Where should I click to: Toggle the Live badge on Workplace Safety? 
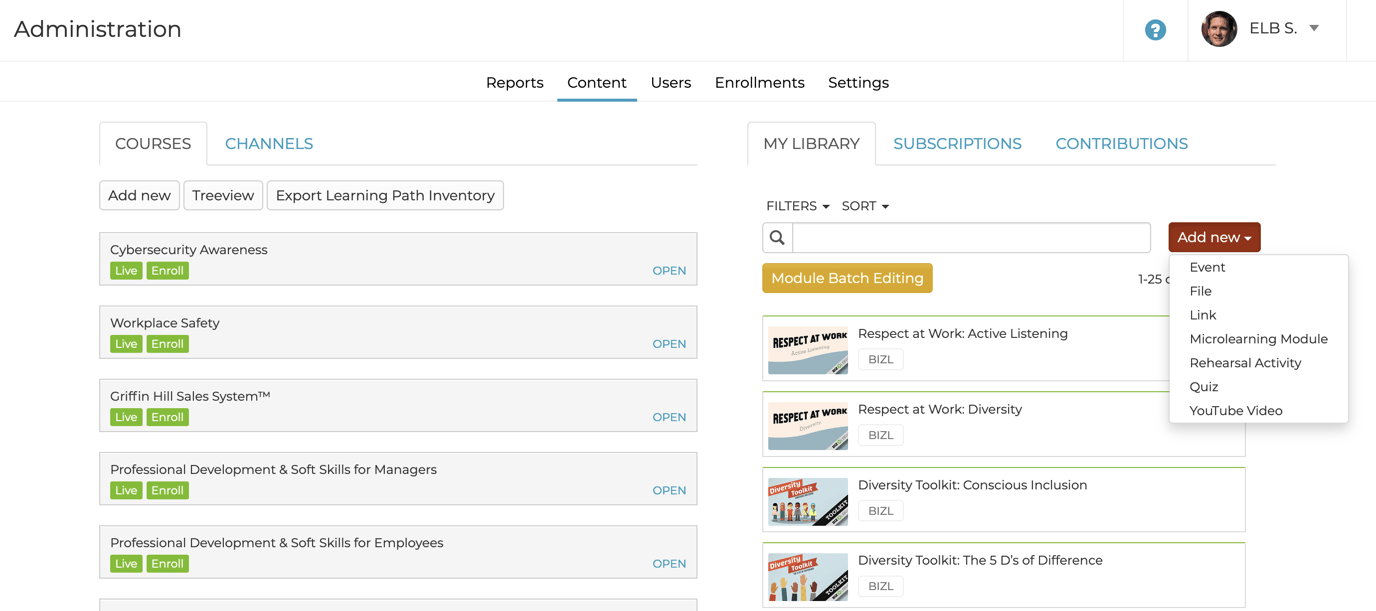coord(126,343)
